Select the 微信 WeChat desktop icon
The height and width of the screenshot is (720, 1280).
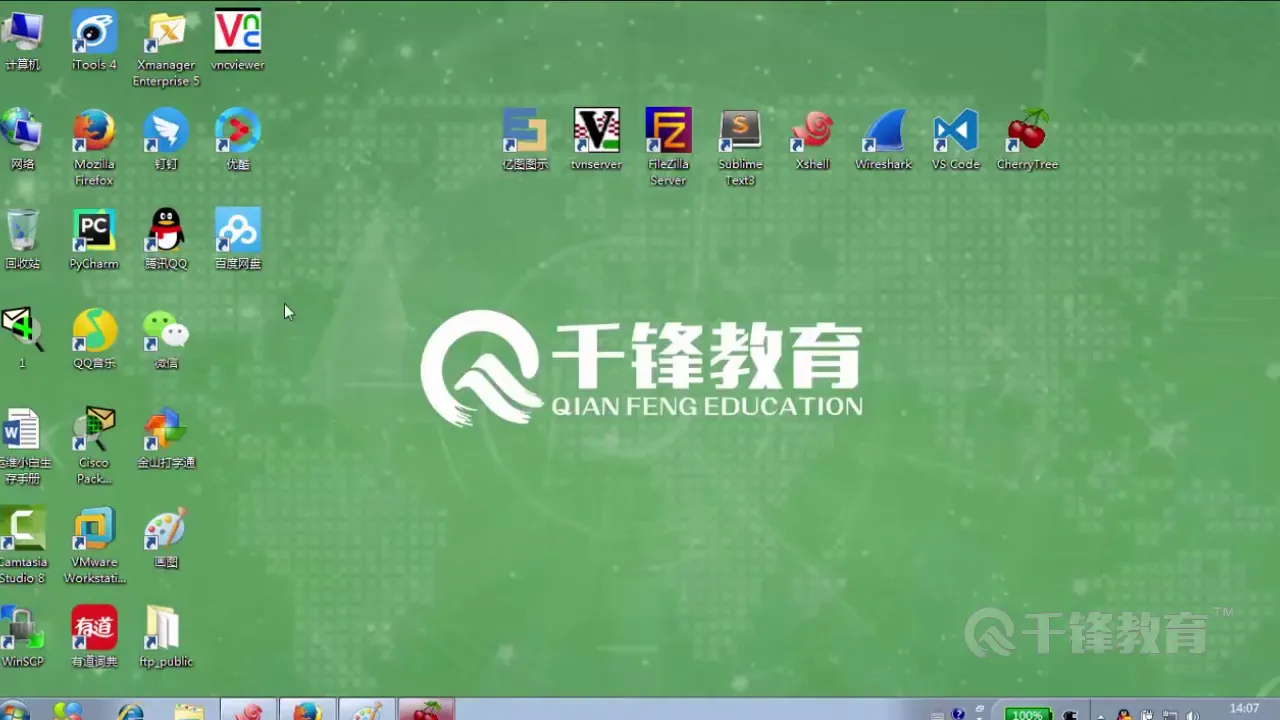coord(166,338)
